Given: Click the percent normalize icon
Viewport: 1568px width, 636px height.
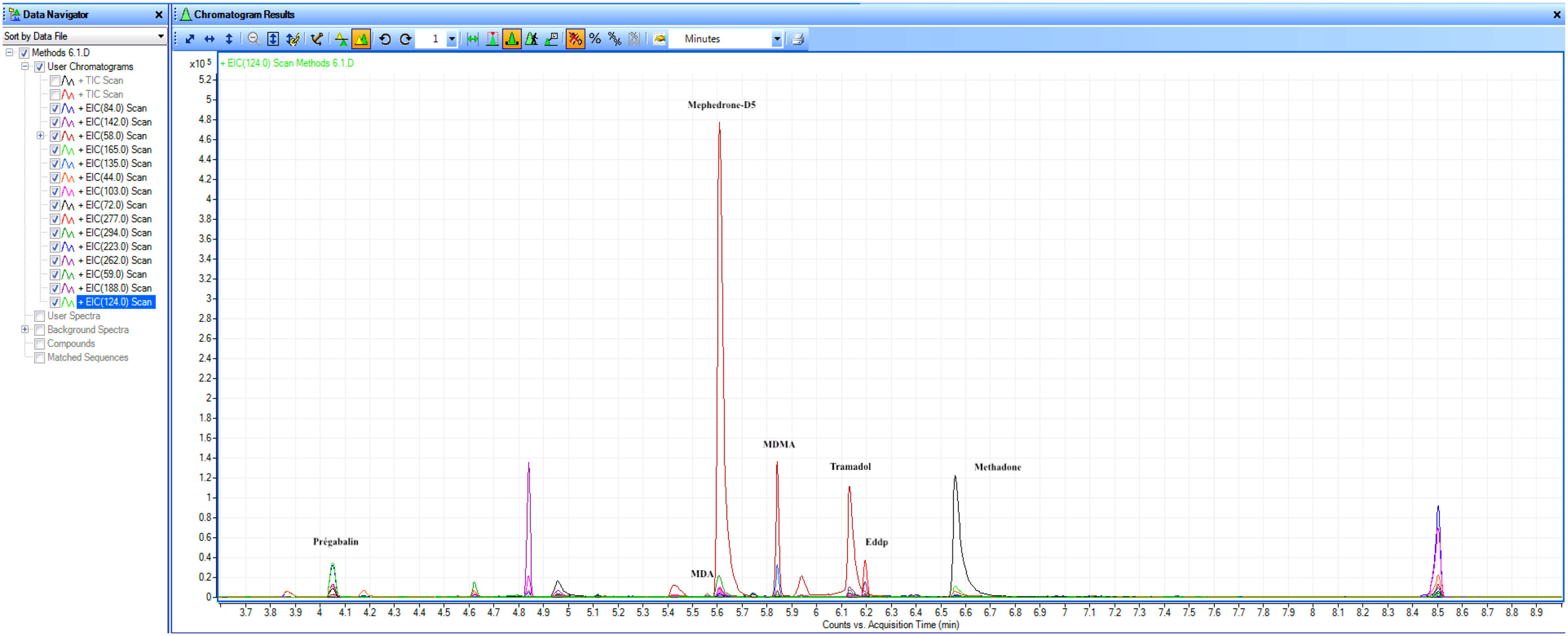Looking at the screenshot, I should pos(595,39).
